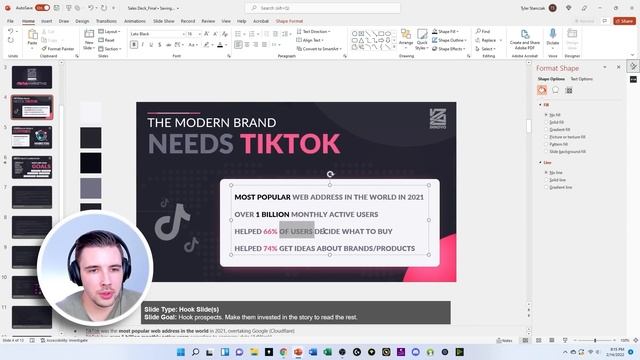This screenshot has height=360, width=640.
Task: Toggle Bold in the Font group
Action: pyautogui.click(x=134, y=44)
